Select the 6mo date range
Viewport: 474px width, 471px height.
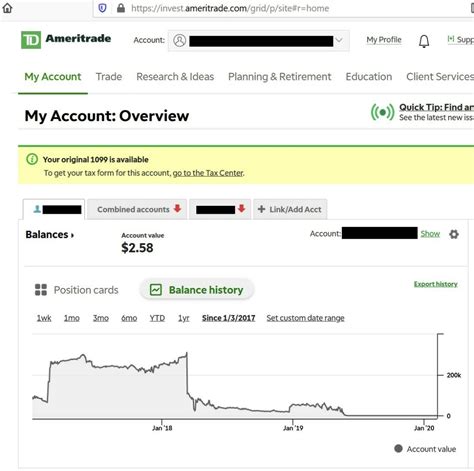click(x=129, y=318)
